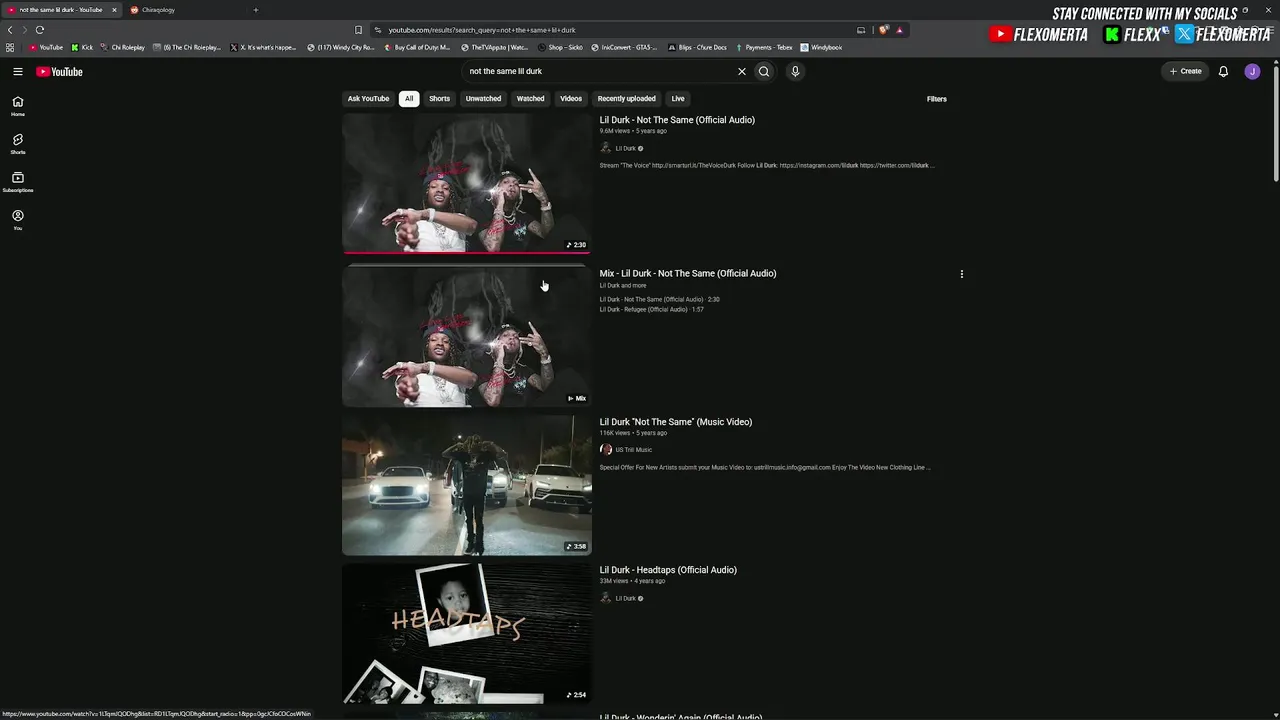Open Mix - Lil Durk - Not The Same title
The width and height of the screenshot is (1280, 720).
[688, 273]
